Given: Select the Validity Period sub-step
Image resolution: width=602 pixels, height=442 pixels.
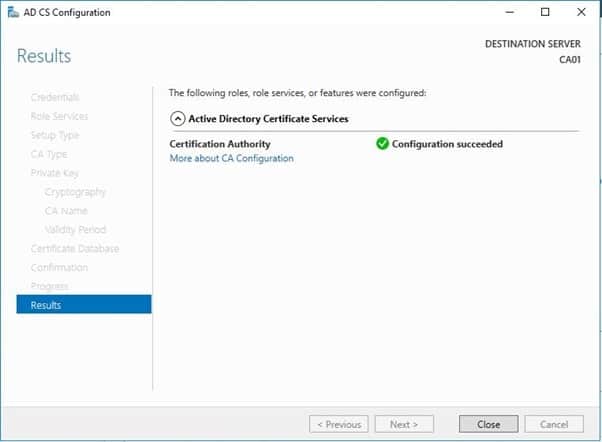Looking at the screenshot, I should (x=75, y=230).
